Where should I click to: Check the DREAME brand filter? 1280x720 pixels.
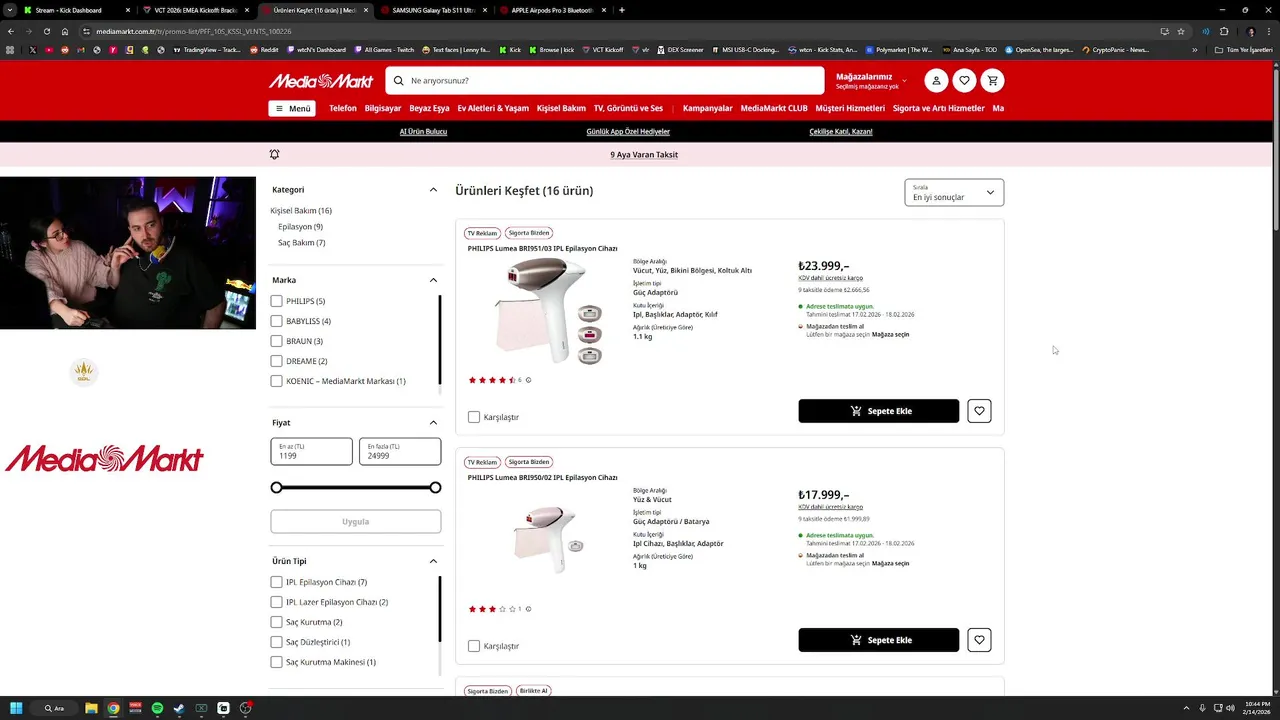coord(276,361)
